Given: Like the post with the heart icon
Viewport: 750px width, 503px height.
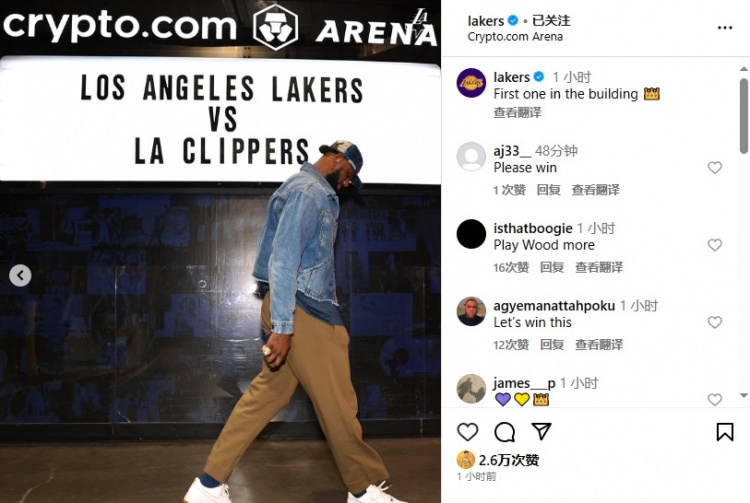Looking at the screenshot, I should tap(467, 432).
